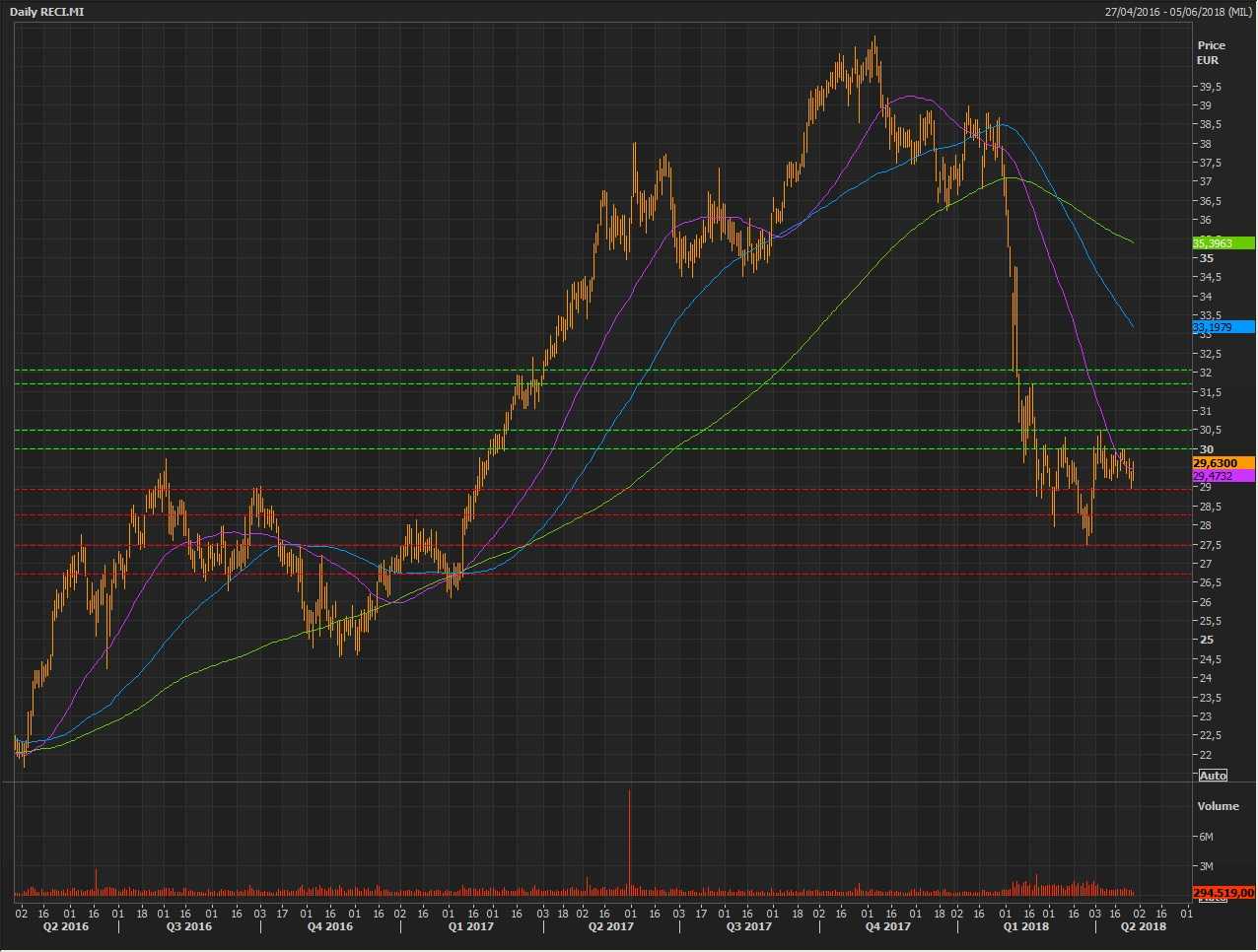Select the date range label 27/04/2016 - 05/06/2018
This screenshot has height=952, width=1258.
(1178, 12)
